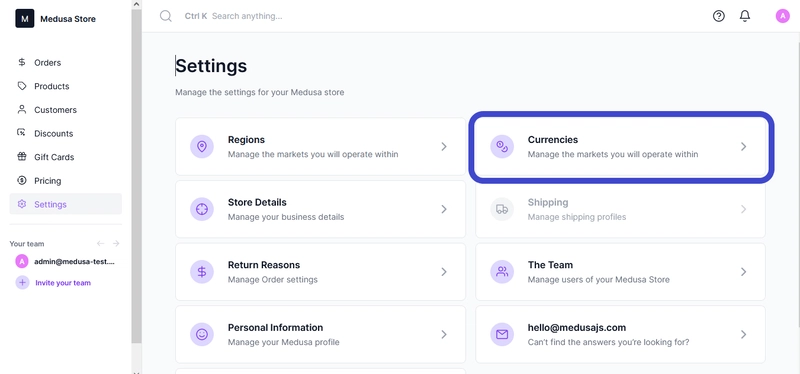Click the Return Reasons dollar icon
Image resolution: width=800 pixels, height=374 pixels.
[x=202, y=272]
